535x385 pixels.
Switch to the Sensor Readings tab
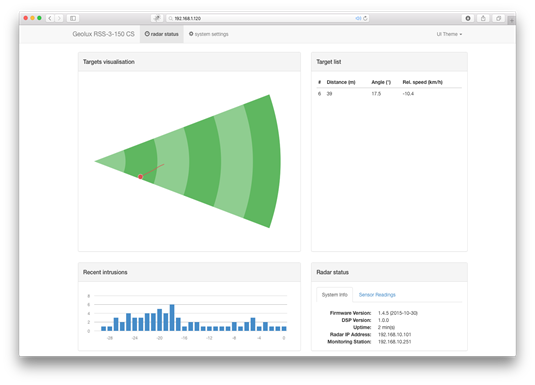point(377,295)
